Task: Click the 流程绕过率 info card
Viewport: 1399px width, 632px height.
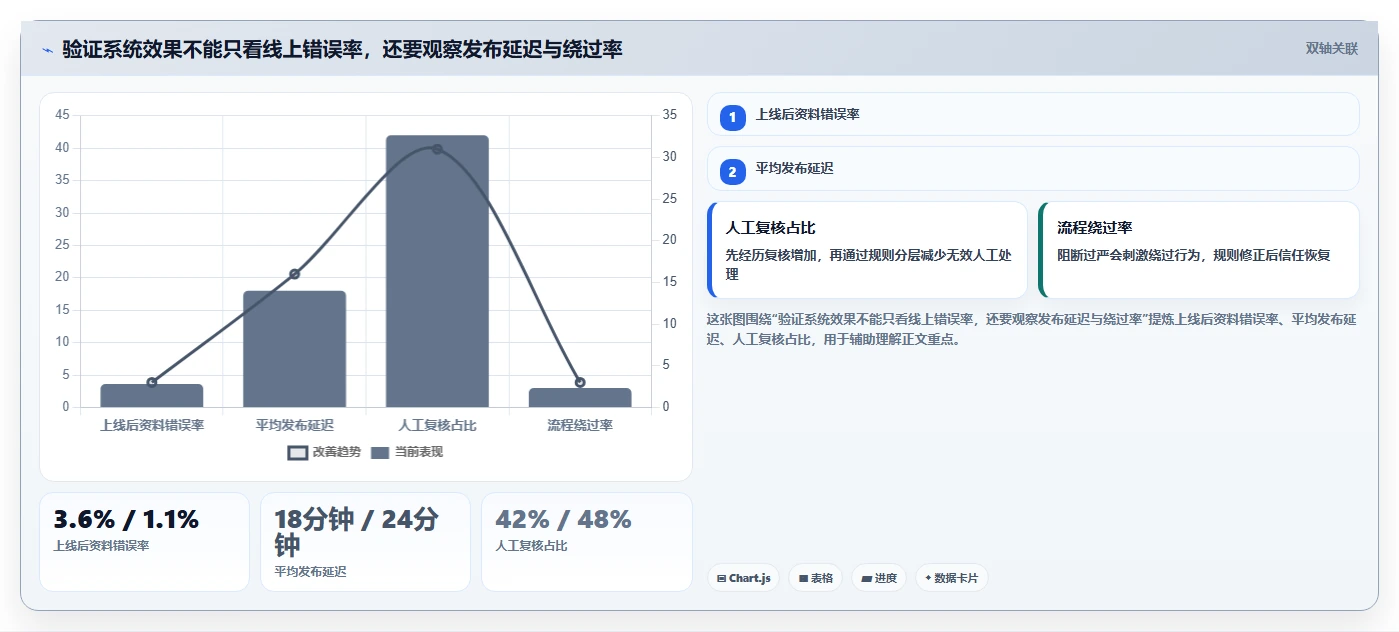Action: (1199, 250)
